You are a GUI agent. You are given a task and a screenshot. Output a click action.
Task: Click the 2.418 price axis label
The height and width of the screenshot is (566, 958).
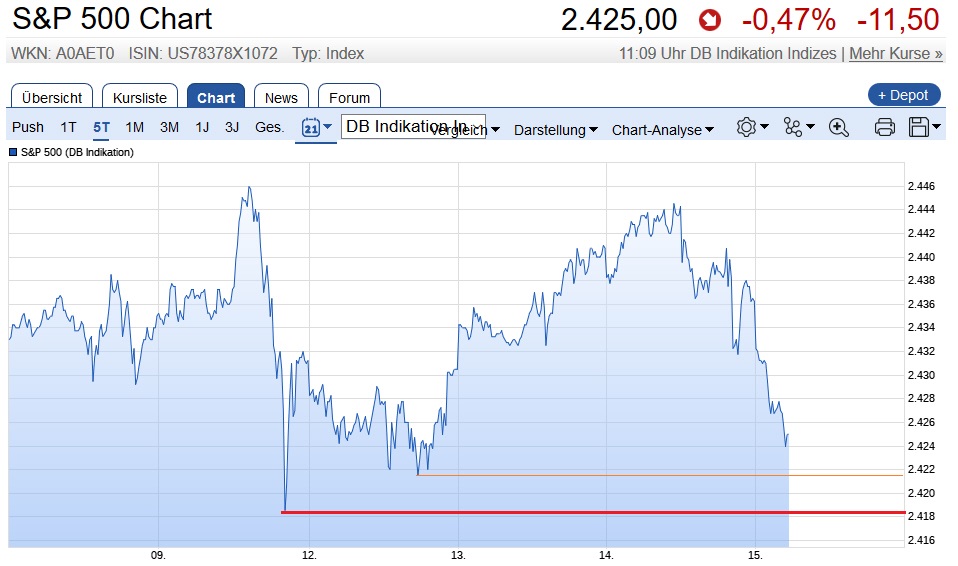(x=921, y=516)
